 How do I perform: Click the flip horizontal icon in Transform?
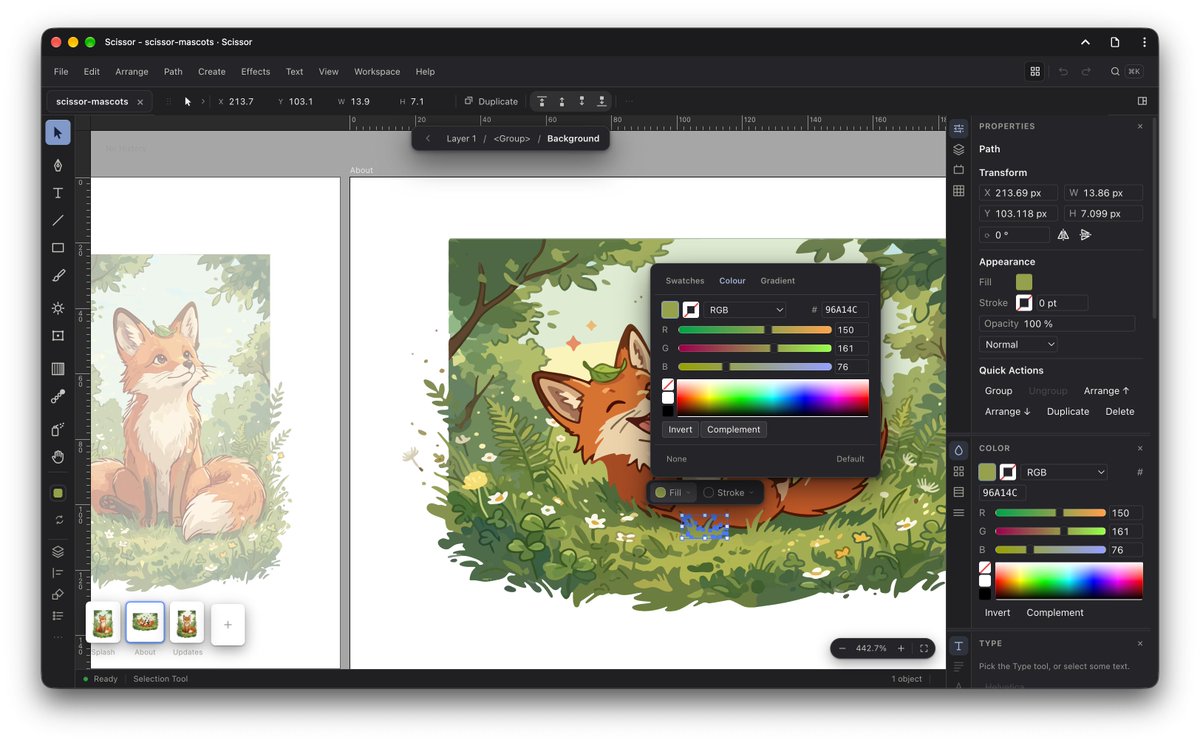1064,235
